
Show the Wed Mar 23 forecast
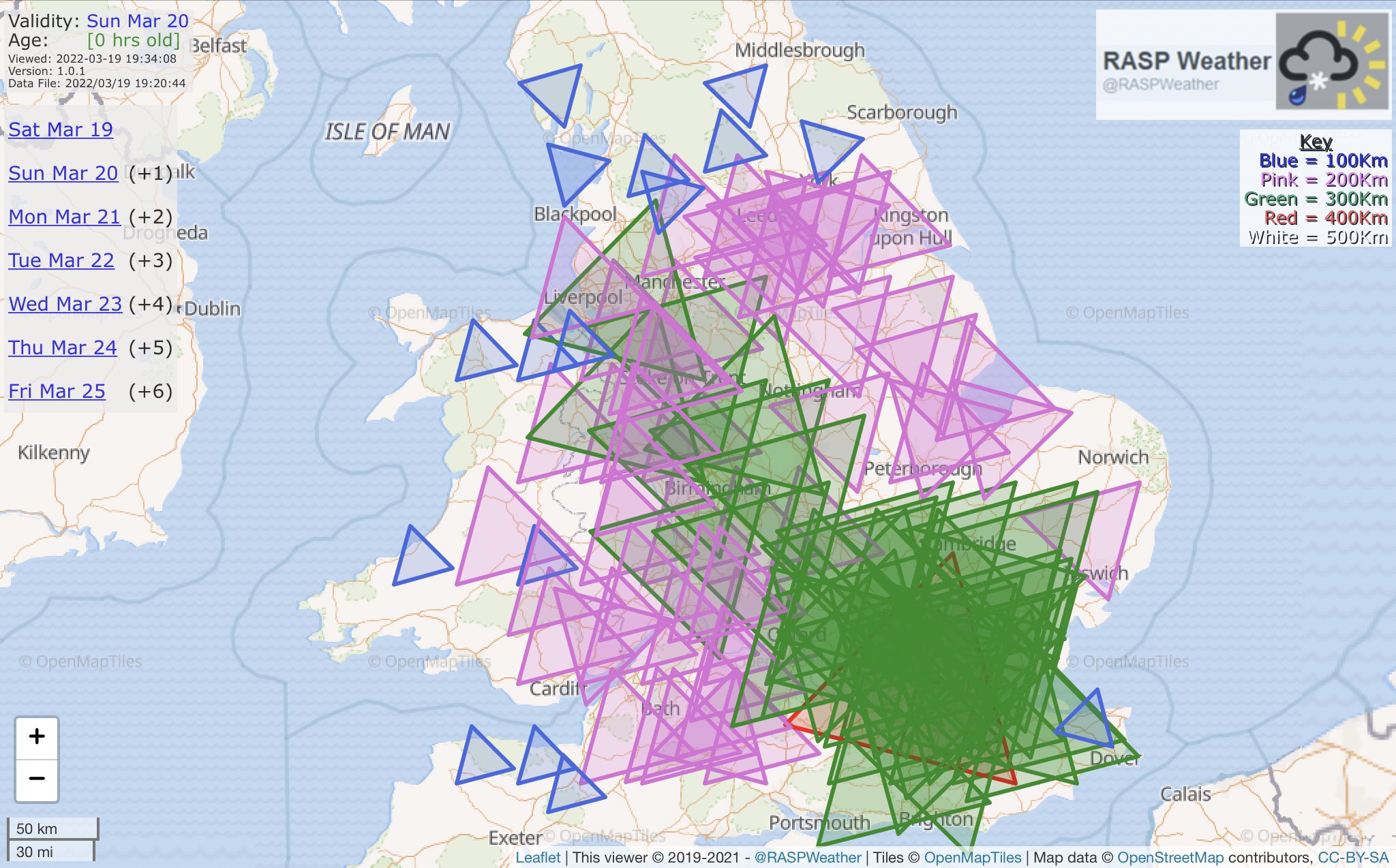point(65,304)
